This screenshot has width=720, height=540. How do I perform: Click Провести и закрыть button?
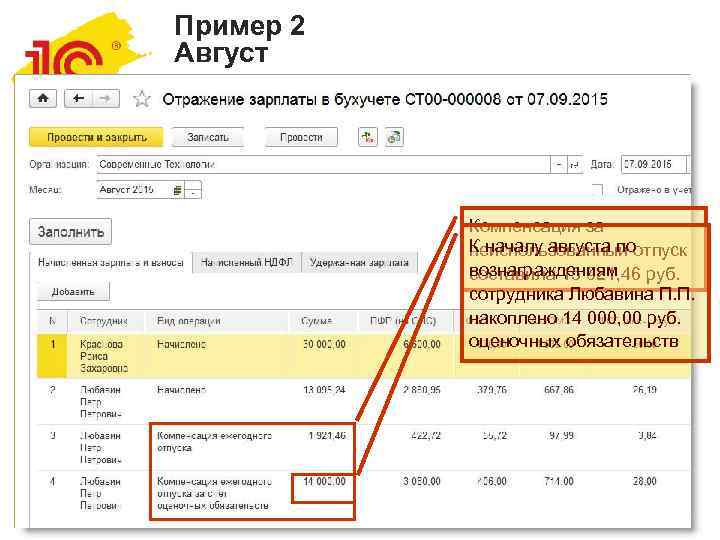coord(96,137)
